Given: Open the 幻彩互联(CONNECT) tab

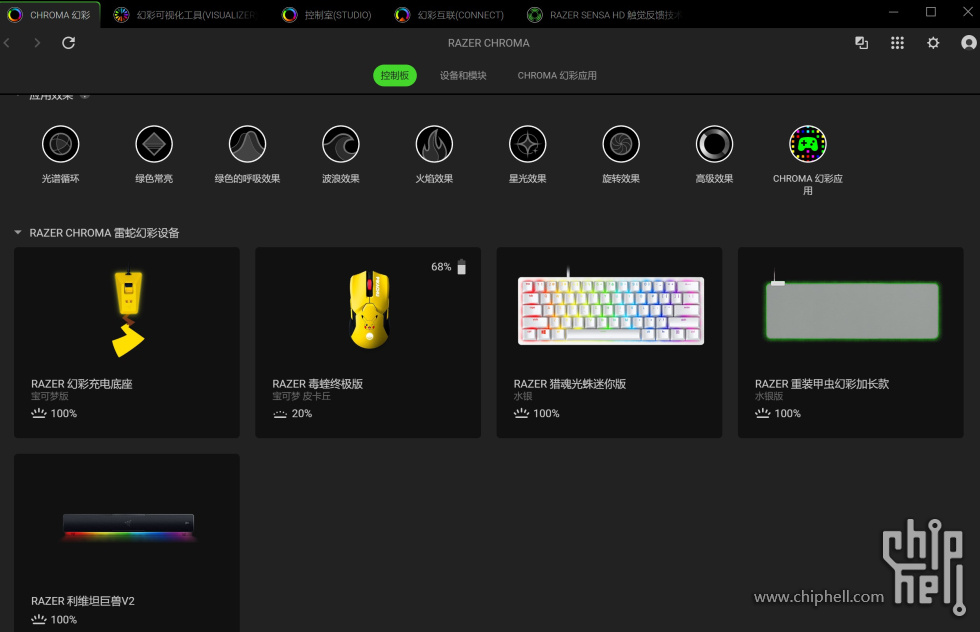Looking at the screenshot, I should [x=449, y=15].
